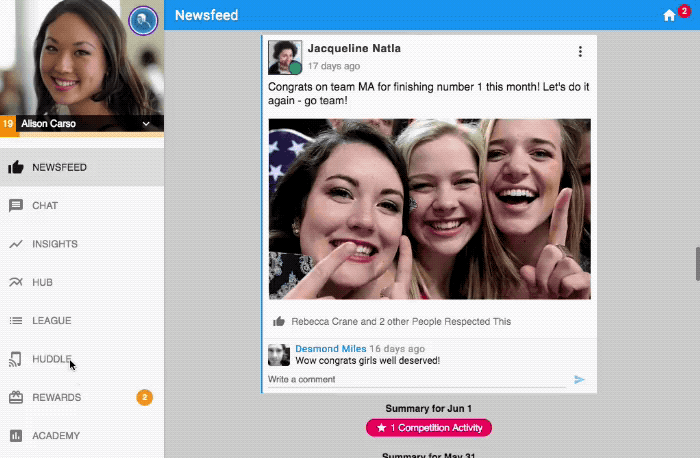Click the orange Rewards badge showing 2
700x458 pixels.
point(144,397)
